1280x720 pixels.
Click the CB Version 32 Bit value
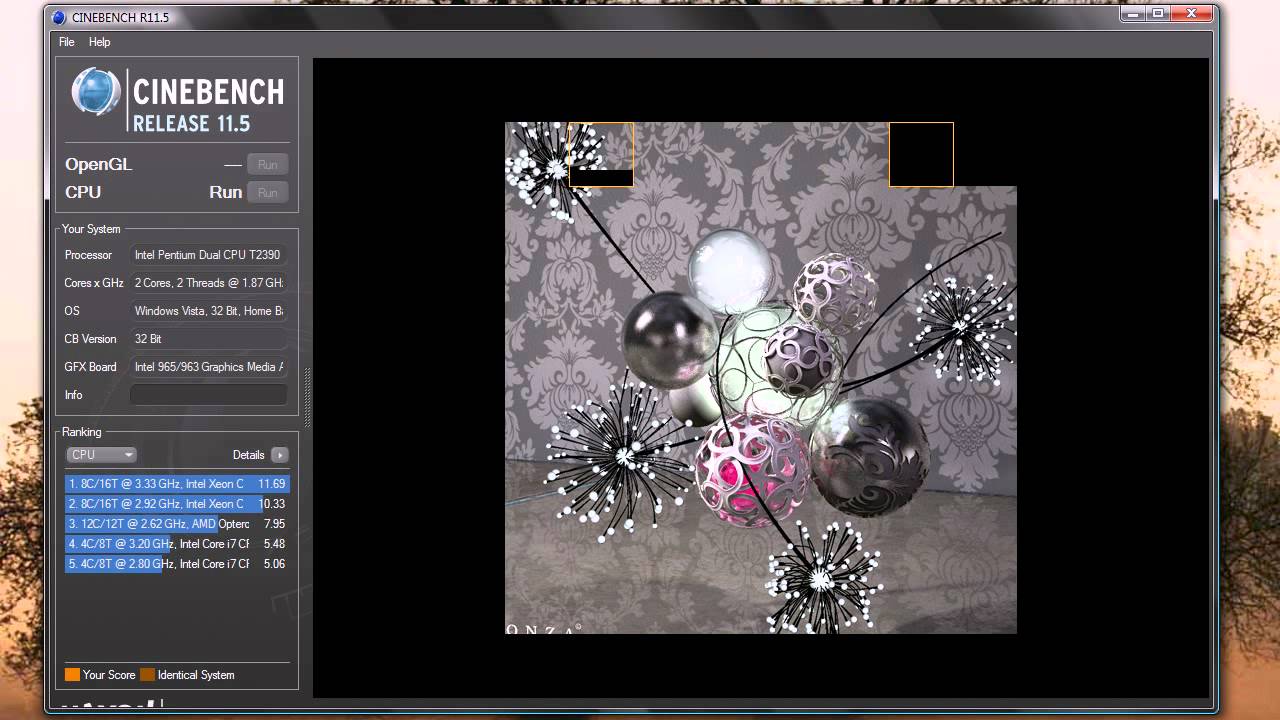click(x=209, y=339)
